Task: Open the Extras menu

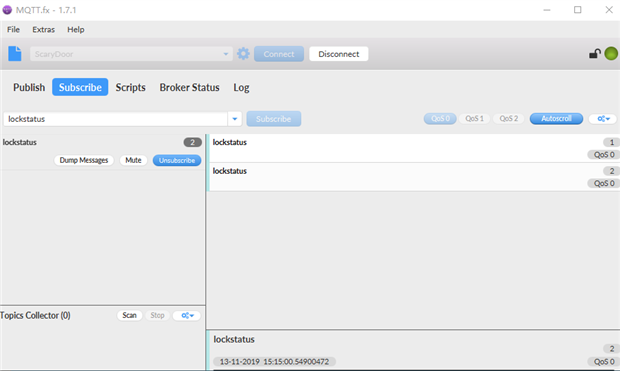Action: pos(43,30)
